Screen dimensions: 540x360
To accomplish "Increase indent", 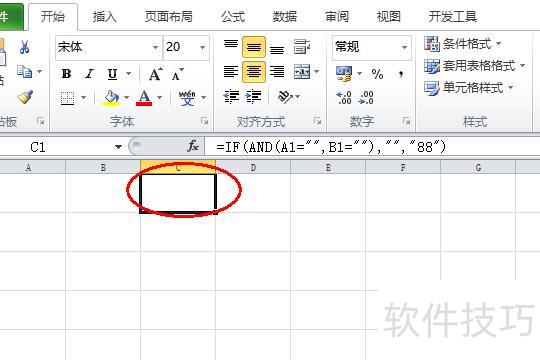I will pos(253,97).
